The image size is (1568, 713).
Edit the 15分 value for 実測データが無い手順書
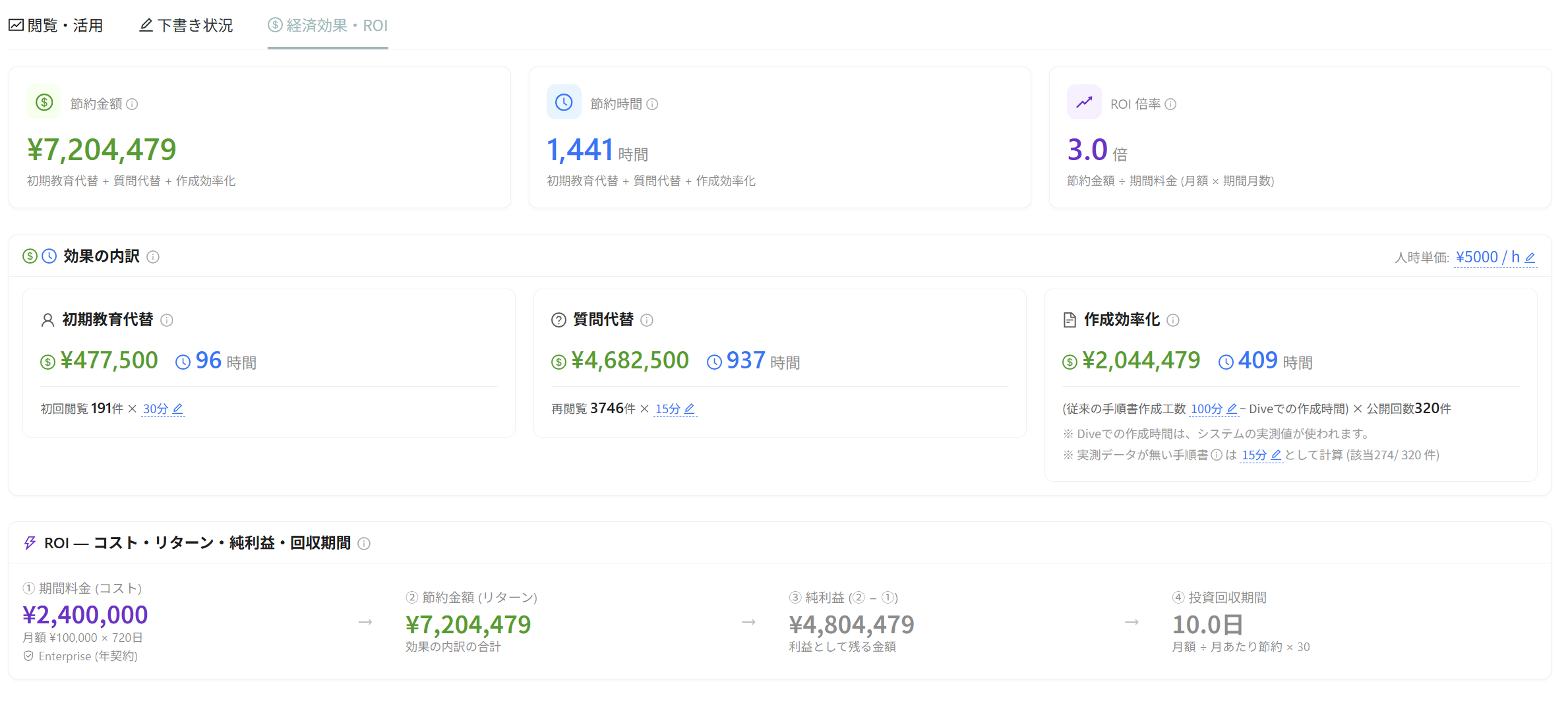click(1261, 455)
